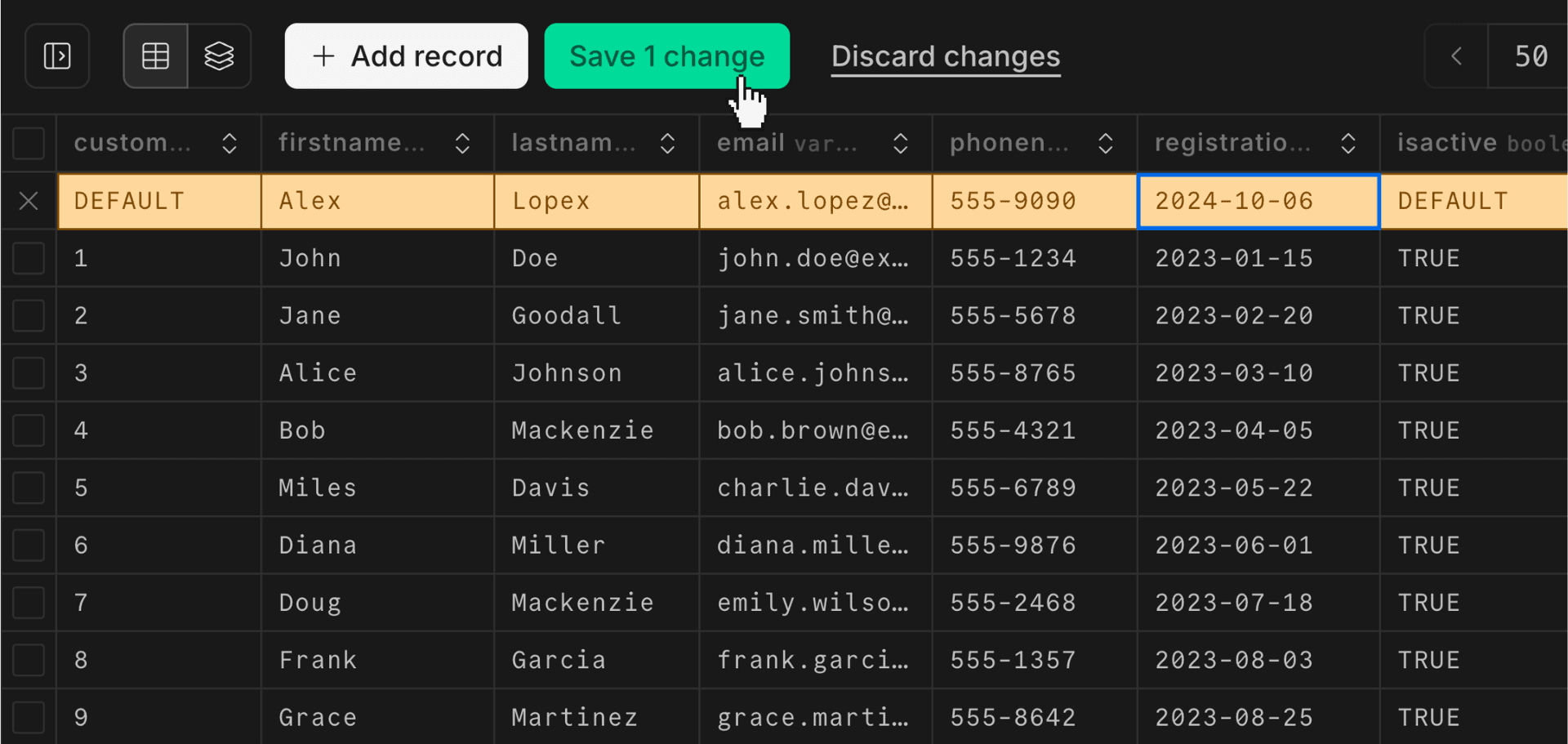Check the row checkbox for Frank Garcia
The width and height of the screenshot is (1568, 744).
click(29, 660)
